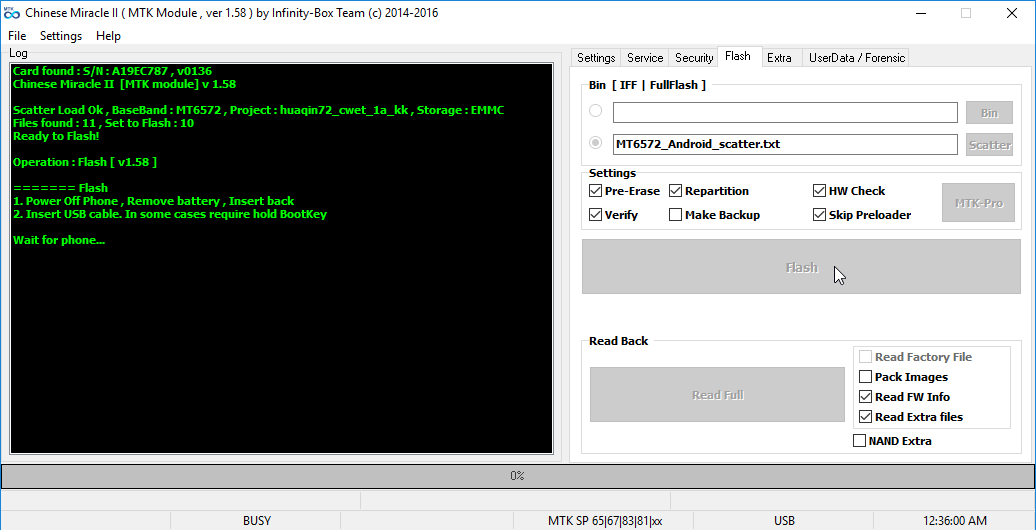
Task: Click the Chinese Miracle app icon in title bar
Action: coord(12,13)
